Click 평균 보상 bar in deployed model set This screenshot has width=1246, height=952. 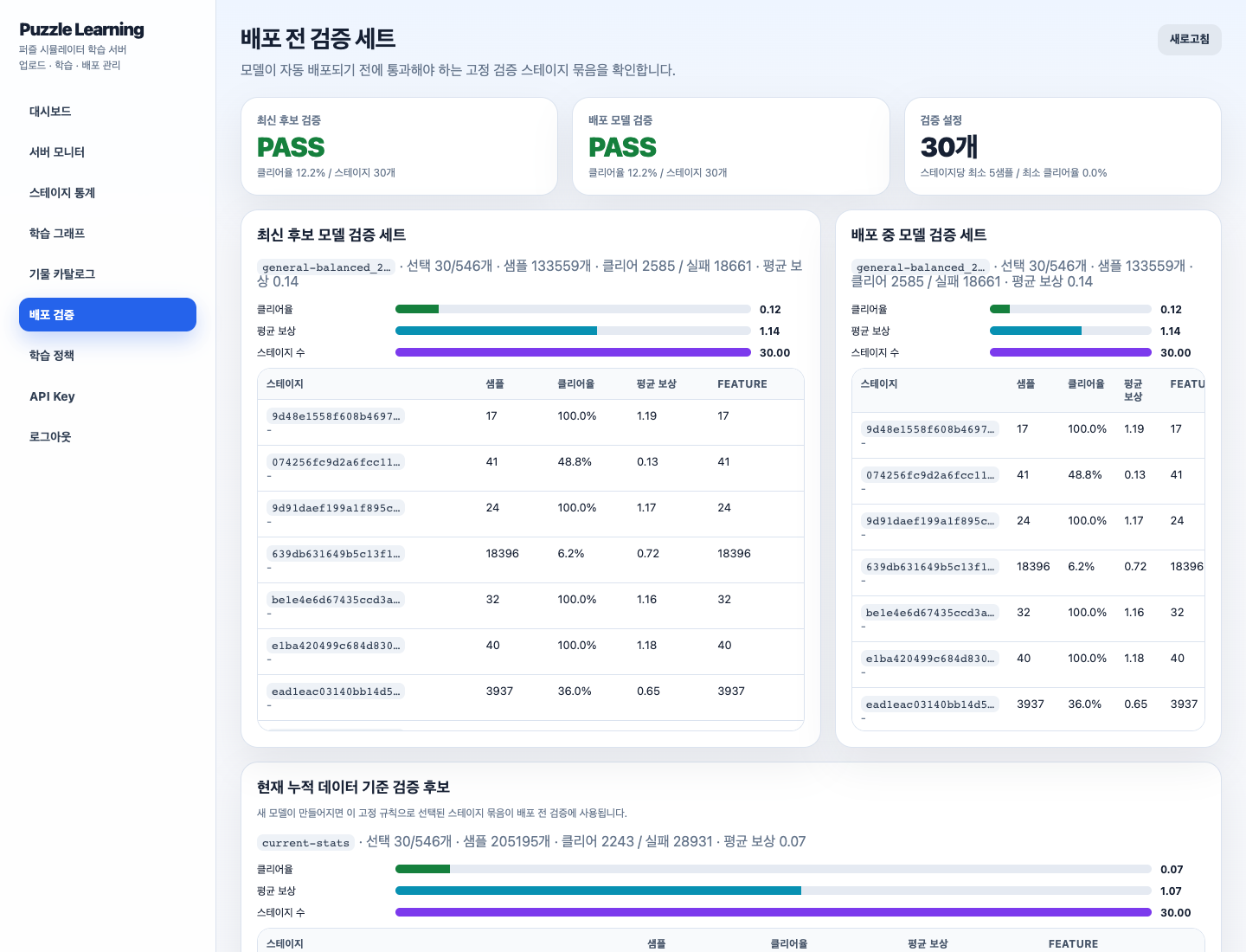click(x=1070, y=331)
